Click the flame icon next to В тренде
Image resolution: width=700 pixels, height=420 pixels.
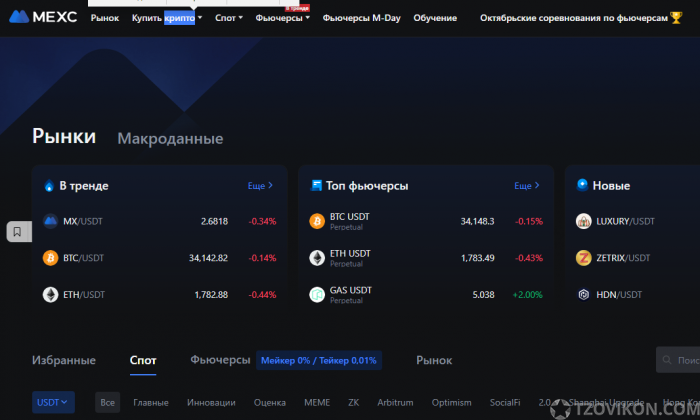tap(49, 186)
